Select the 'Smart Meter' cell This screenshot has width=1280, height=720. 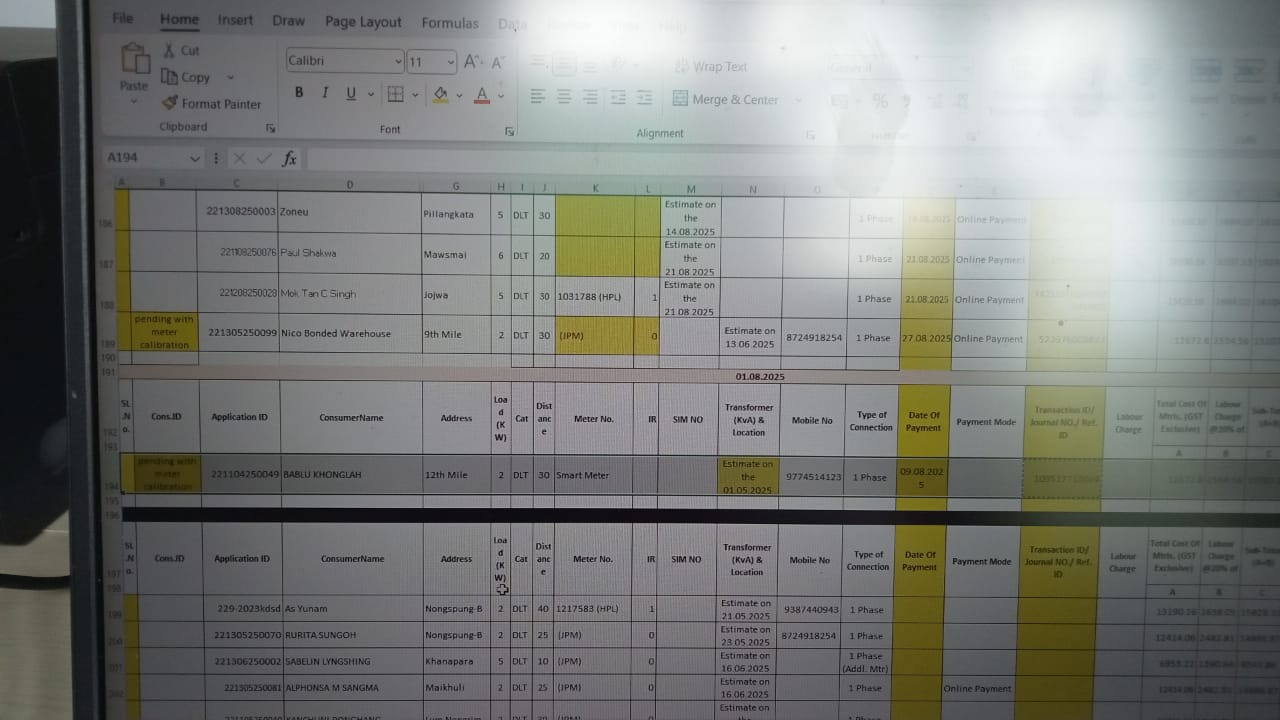(x=594, y=475)
